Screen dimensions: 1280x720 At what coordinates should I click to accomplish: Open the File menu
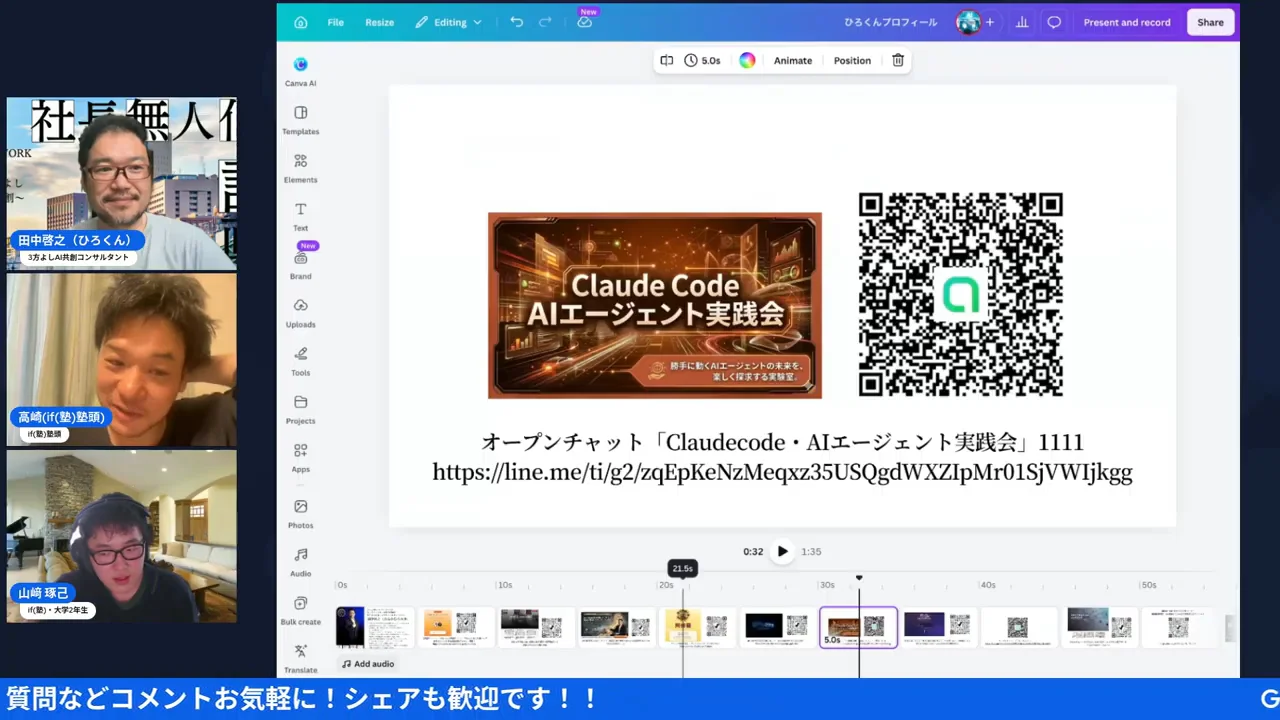[x=336, y=22]
